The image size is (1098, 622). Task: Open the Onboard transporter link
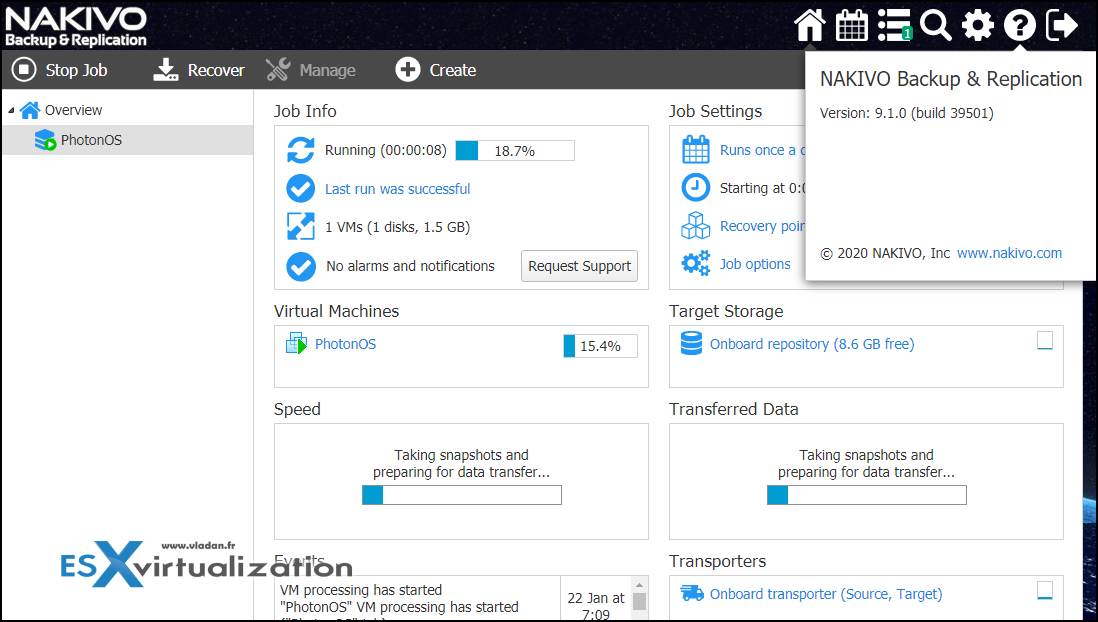tap(826, 594)
